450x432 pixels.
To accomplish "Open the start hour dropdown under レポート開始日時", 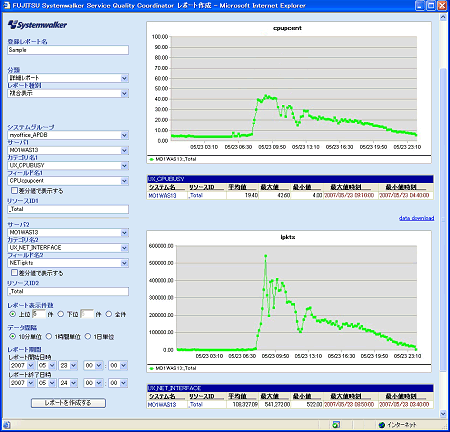I will 93,366.
